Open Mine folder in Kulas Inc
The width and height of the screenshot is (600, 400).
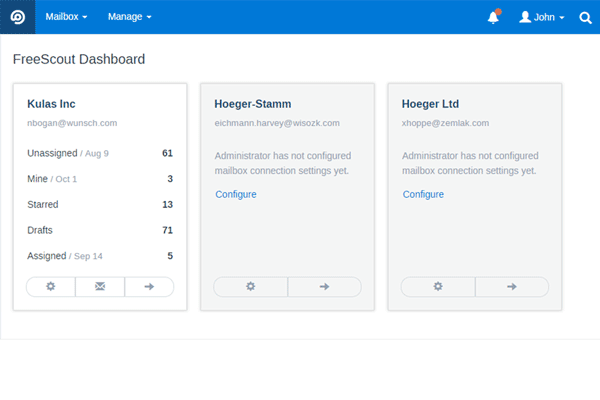(100, 179)
